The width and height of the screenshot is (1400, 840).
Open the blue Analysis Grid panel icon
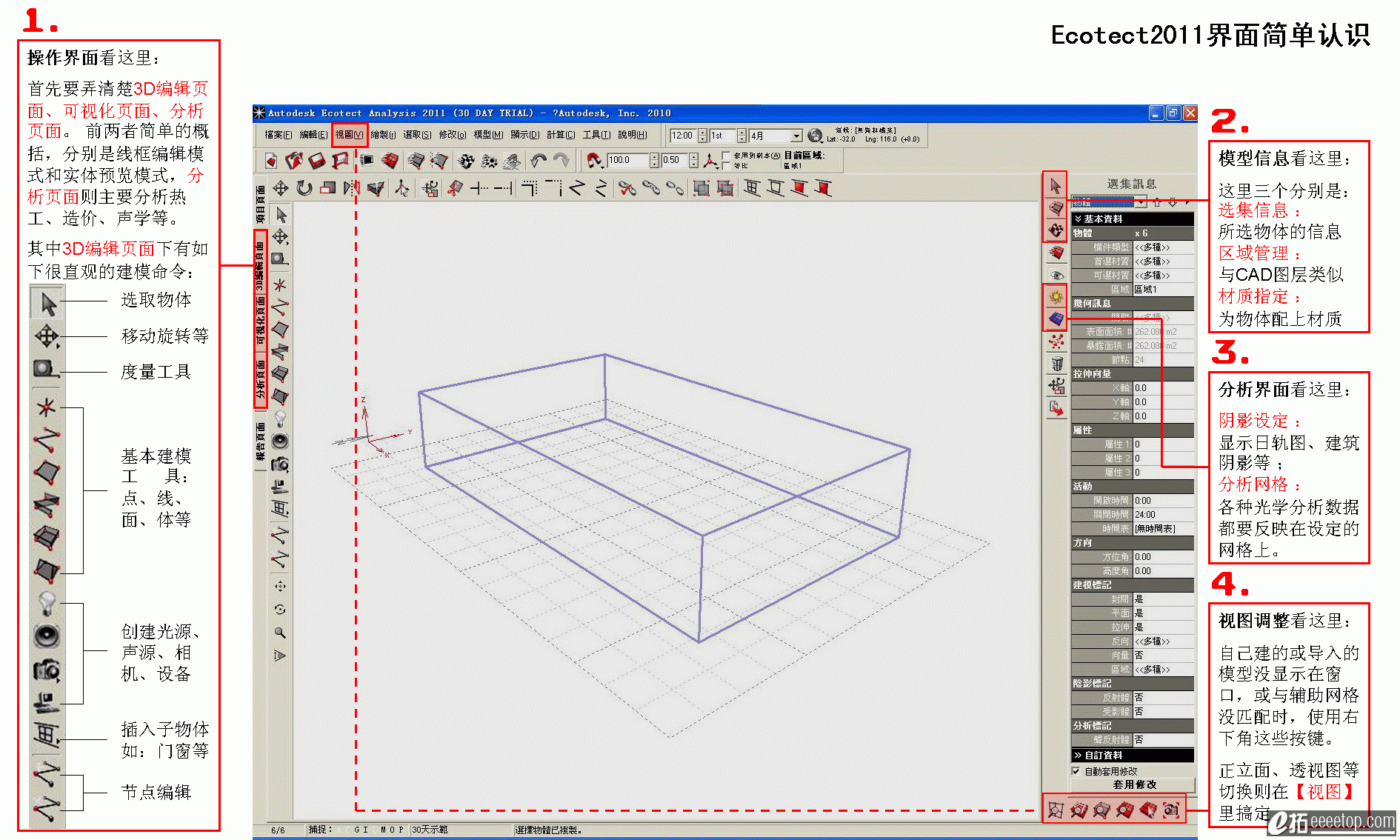click(1056, 319)
